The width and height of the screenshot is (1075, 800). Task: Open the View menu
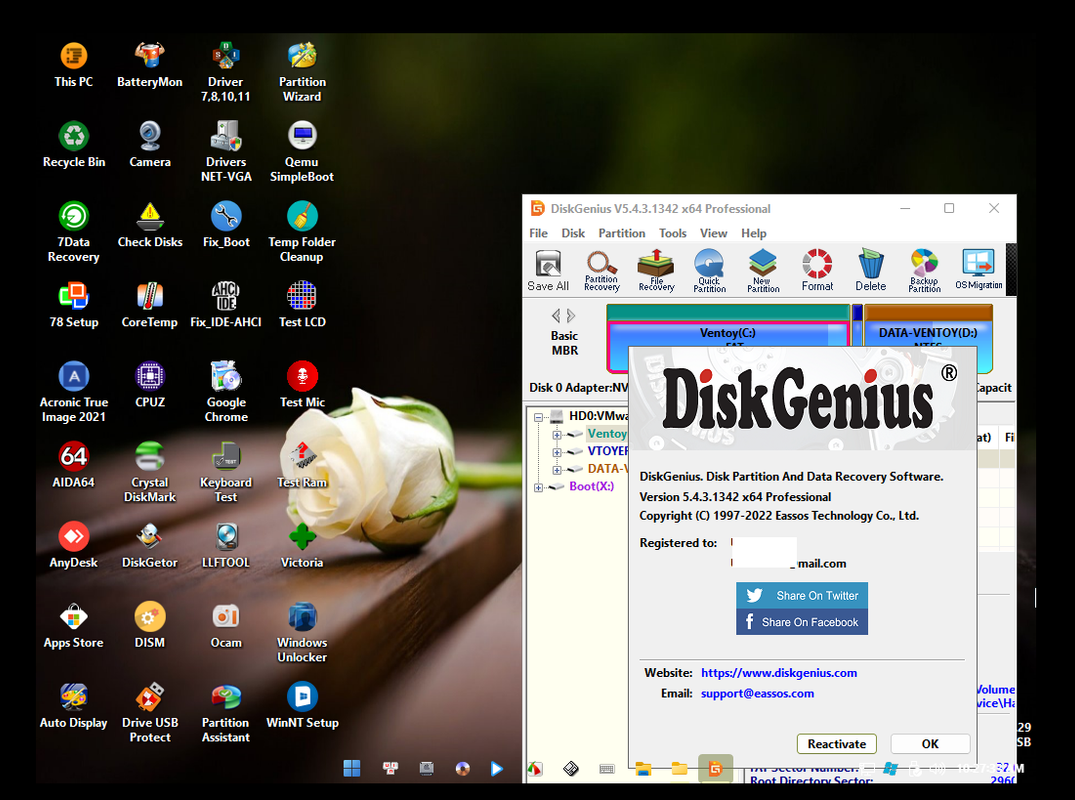[713, 233]
